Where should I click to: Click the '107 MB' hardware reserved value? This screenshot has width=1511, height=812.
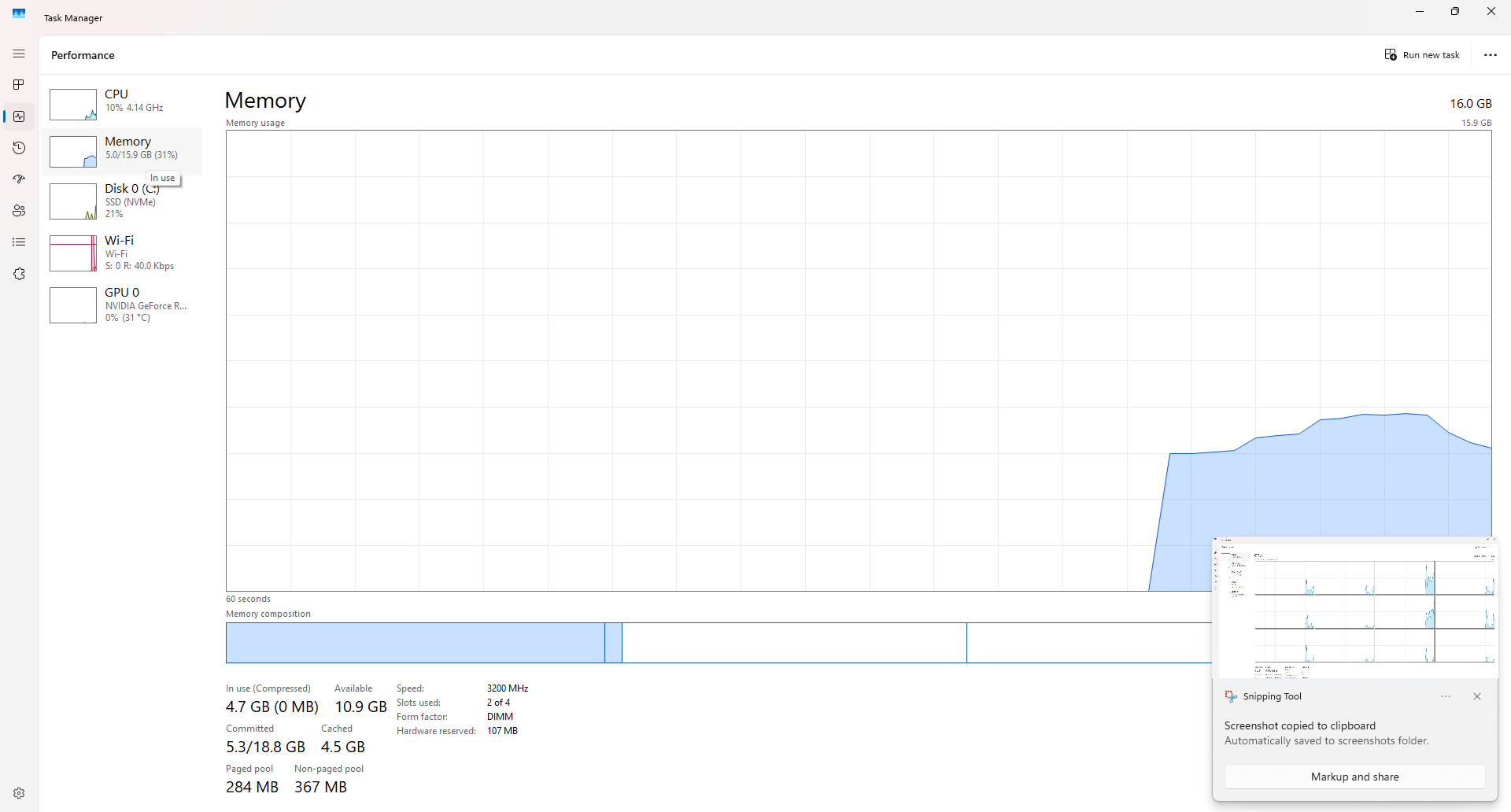(502, 731)
